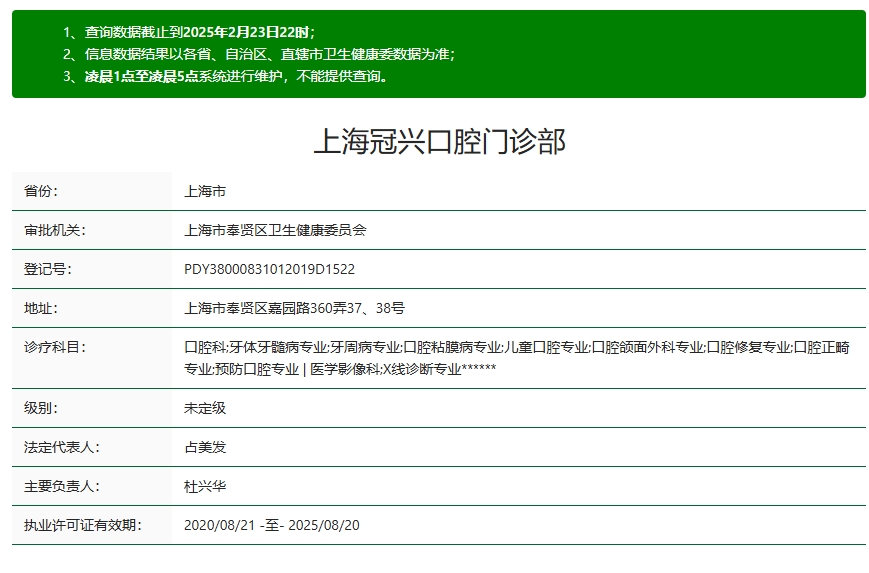Select the responsible person name 杜兴华
869x573 pixels.
click(x=205, y=486)
